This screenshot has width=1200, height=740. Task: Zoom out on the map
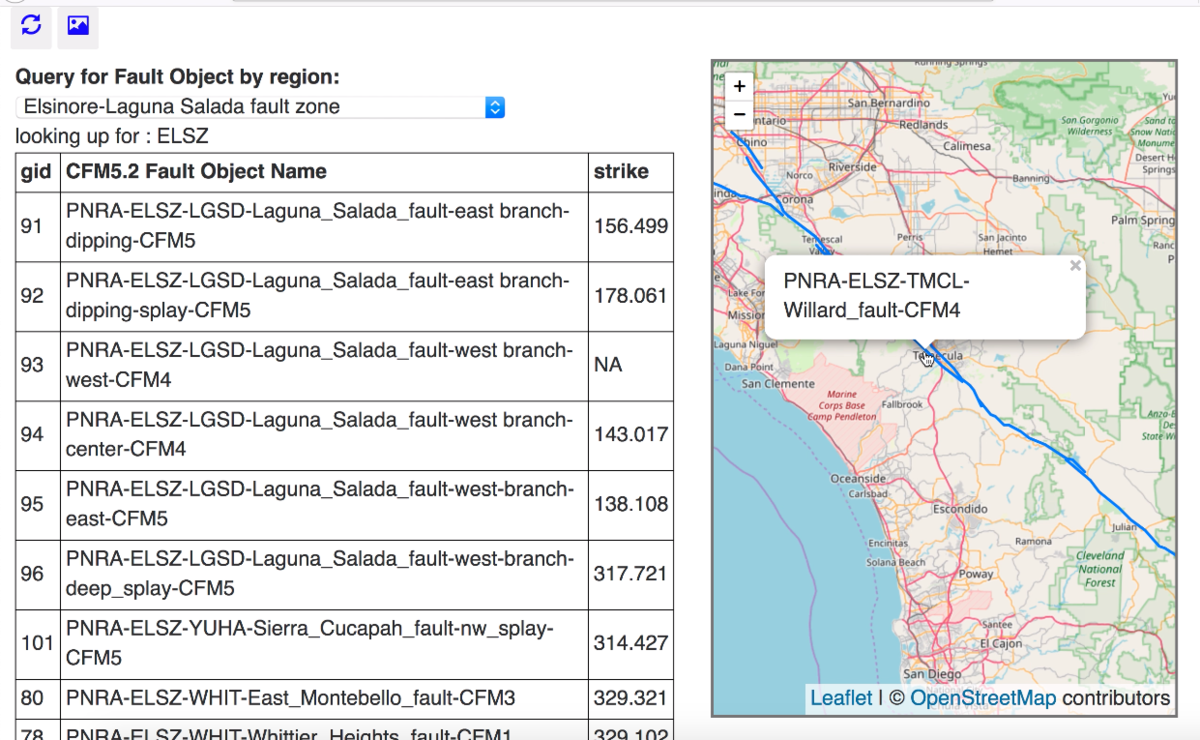pyautogui.click(x=739, y=114)
